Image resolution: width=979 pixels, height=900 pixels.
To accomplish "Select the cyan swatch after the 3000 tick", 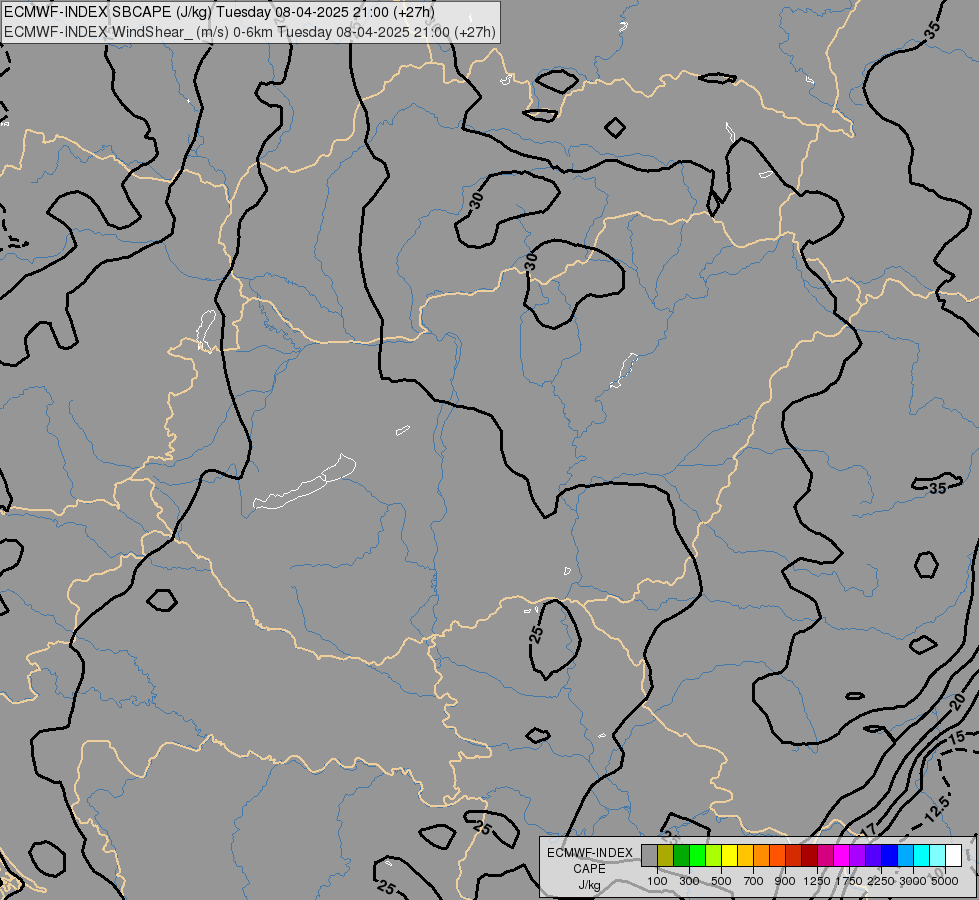I will tap(922, 855).
